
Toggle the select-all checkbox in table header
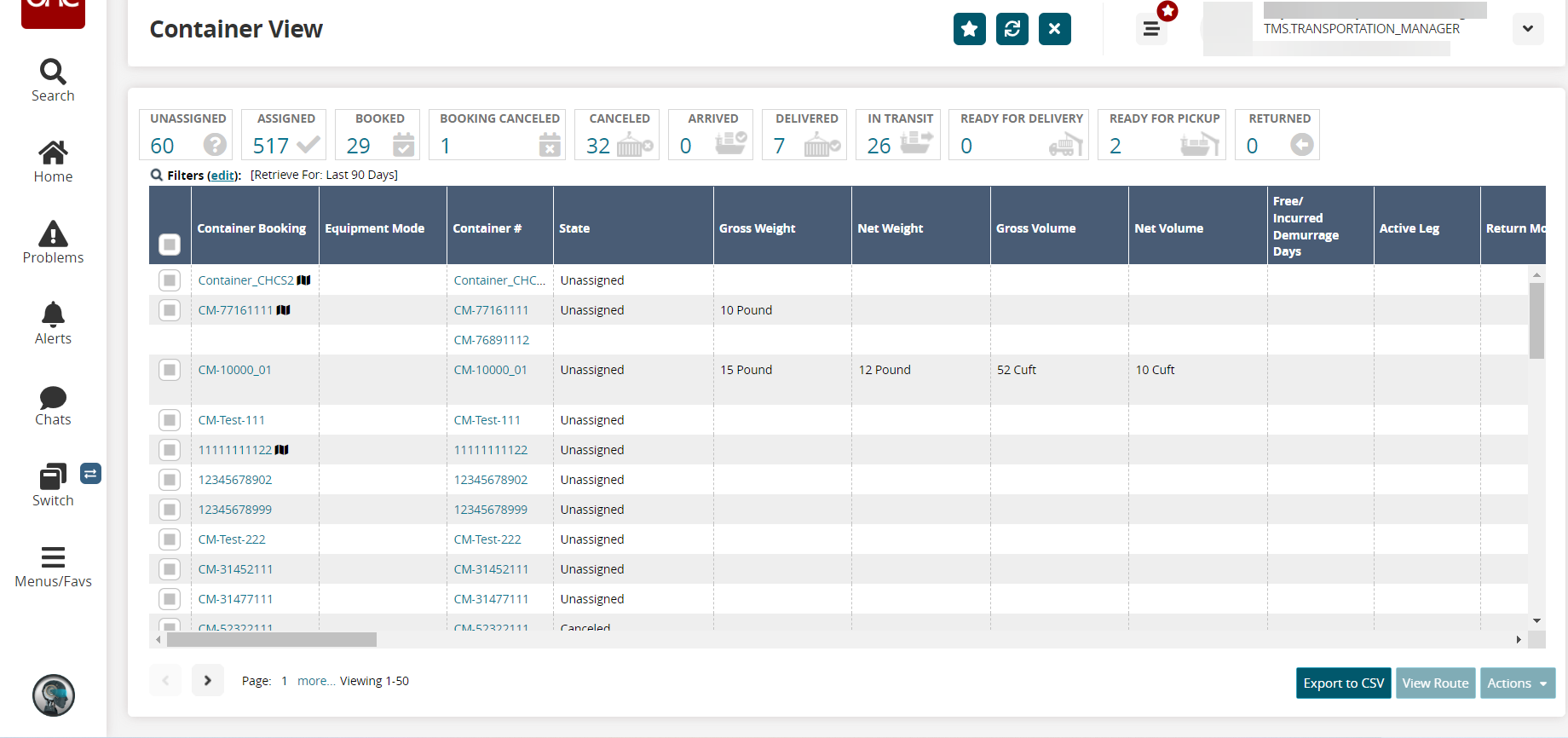click(170, 245)
